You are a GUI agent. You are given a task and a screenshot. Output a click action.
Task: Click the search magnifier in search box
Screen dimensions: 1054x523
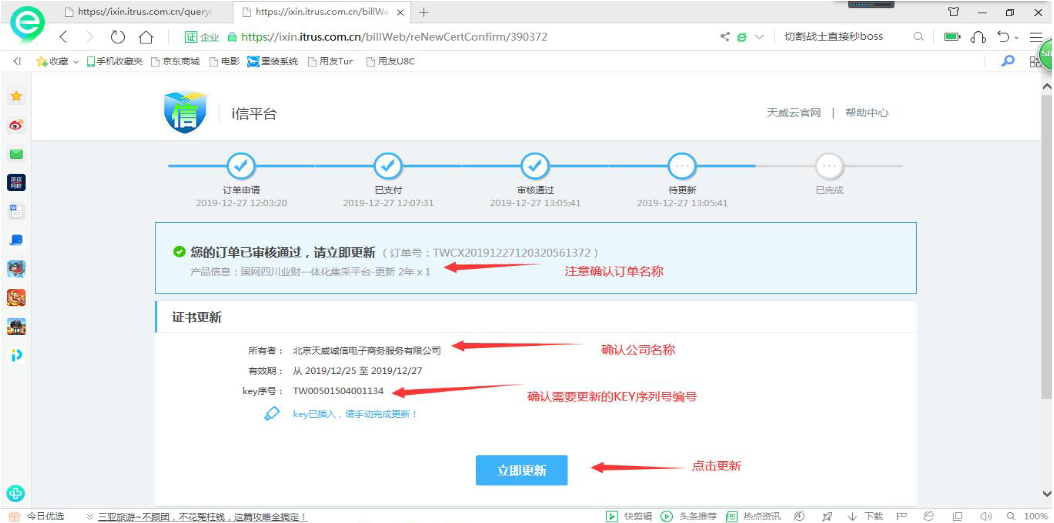919,37
